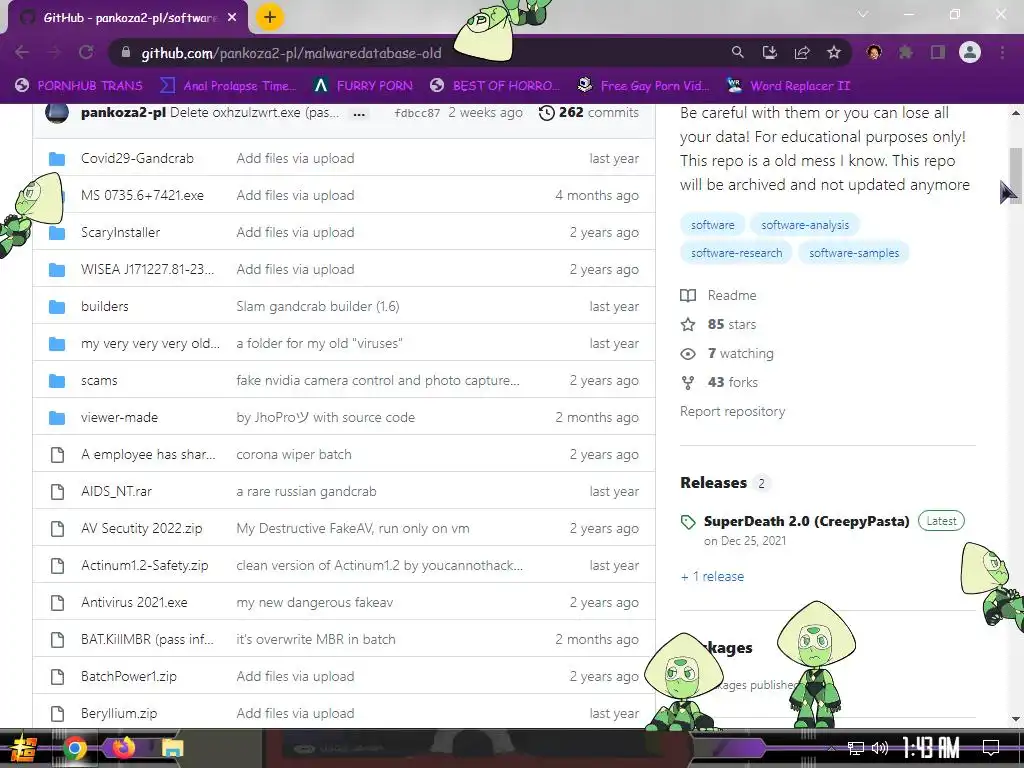Close the GitHub pankoza2-pl tab

(232, 18)
